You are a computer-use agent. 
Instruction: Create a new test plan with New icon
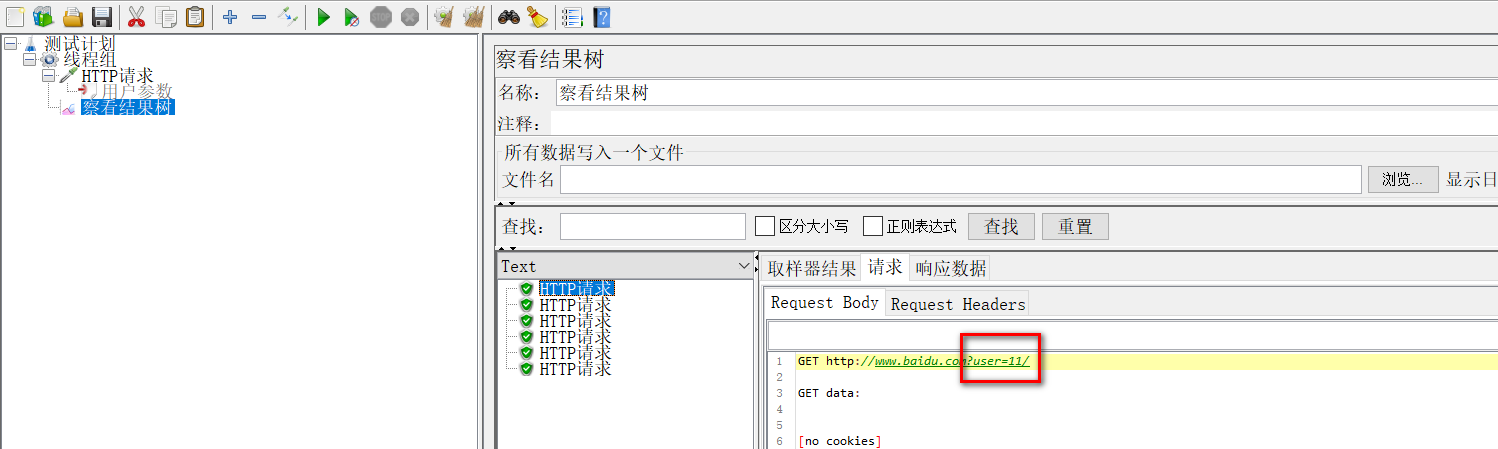click(15, 16)
